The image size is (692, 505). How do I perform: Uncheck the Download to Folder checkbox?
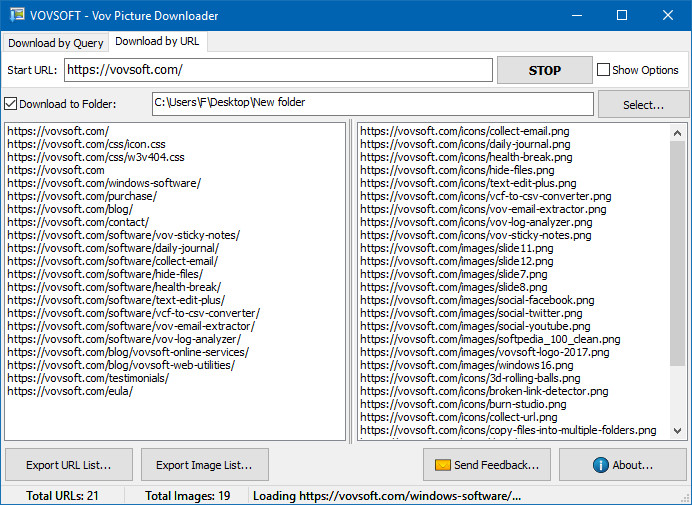point(11,104)
